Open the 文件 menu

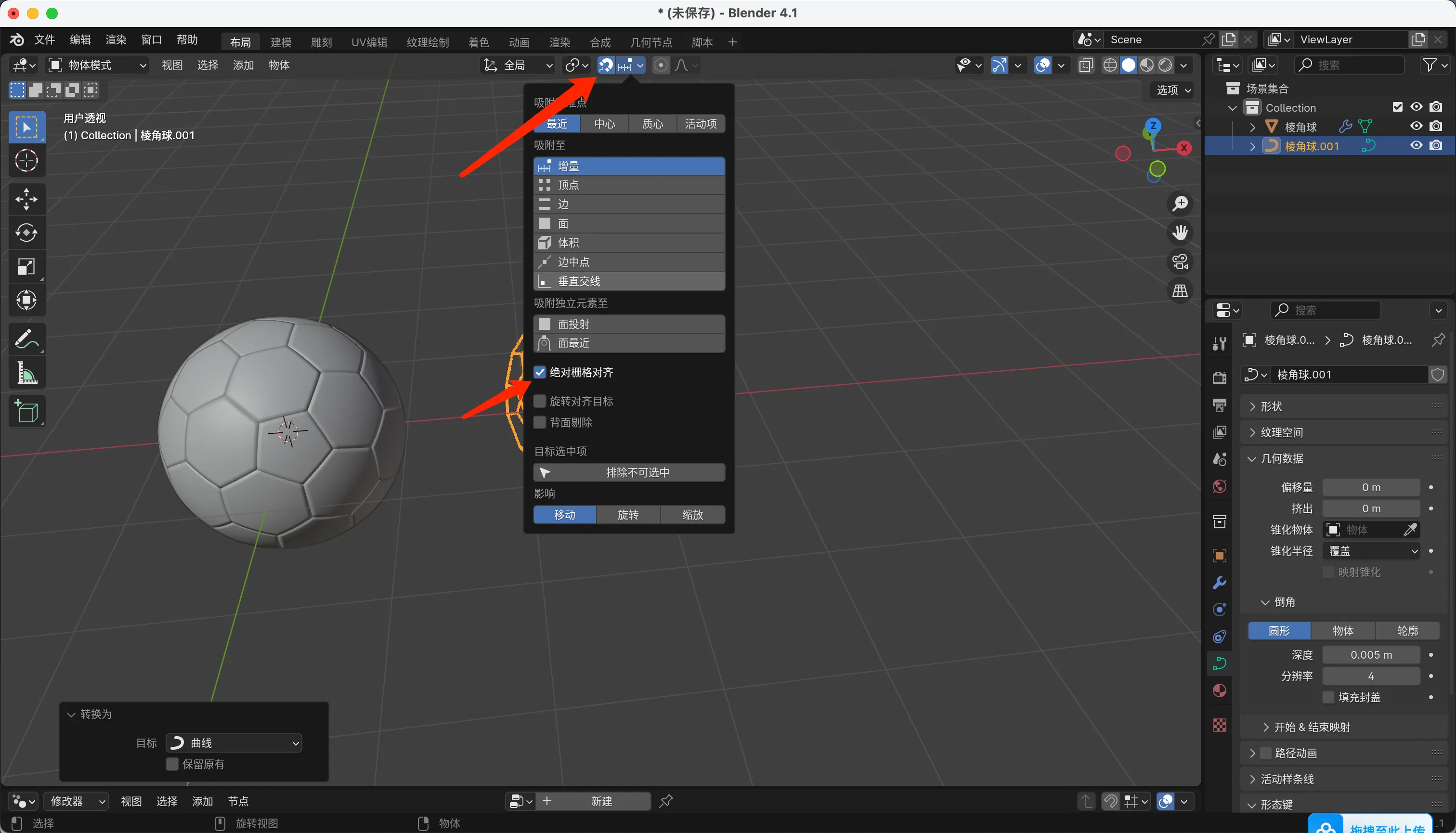click(44, 39)
